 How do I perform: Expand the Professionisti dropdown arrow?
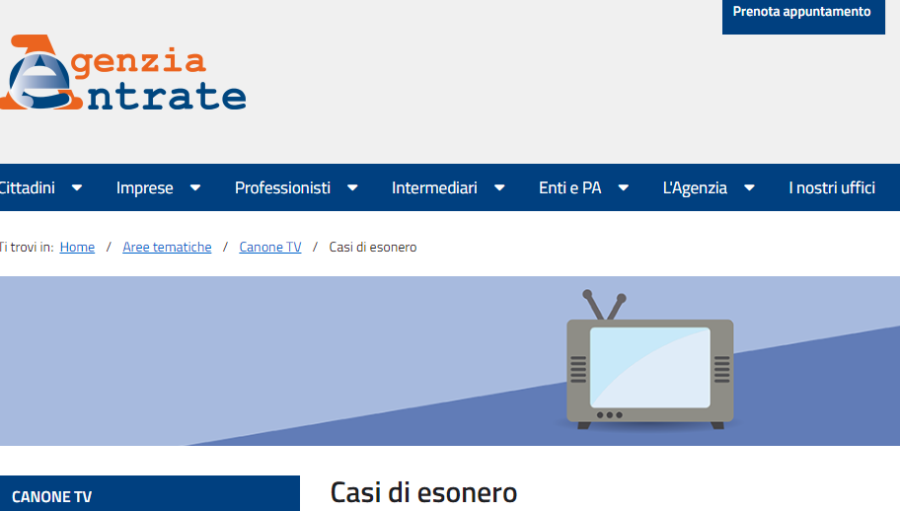[352, 188]
